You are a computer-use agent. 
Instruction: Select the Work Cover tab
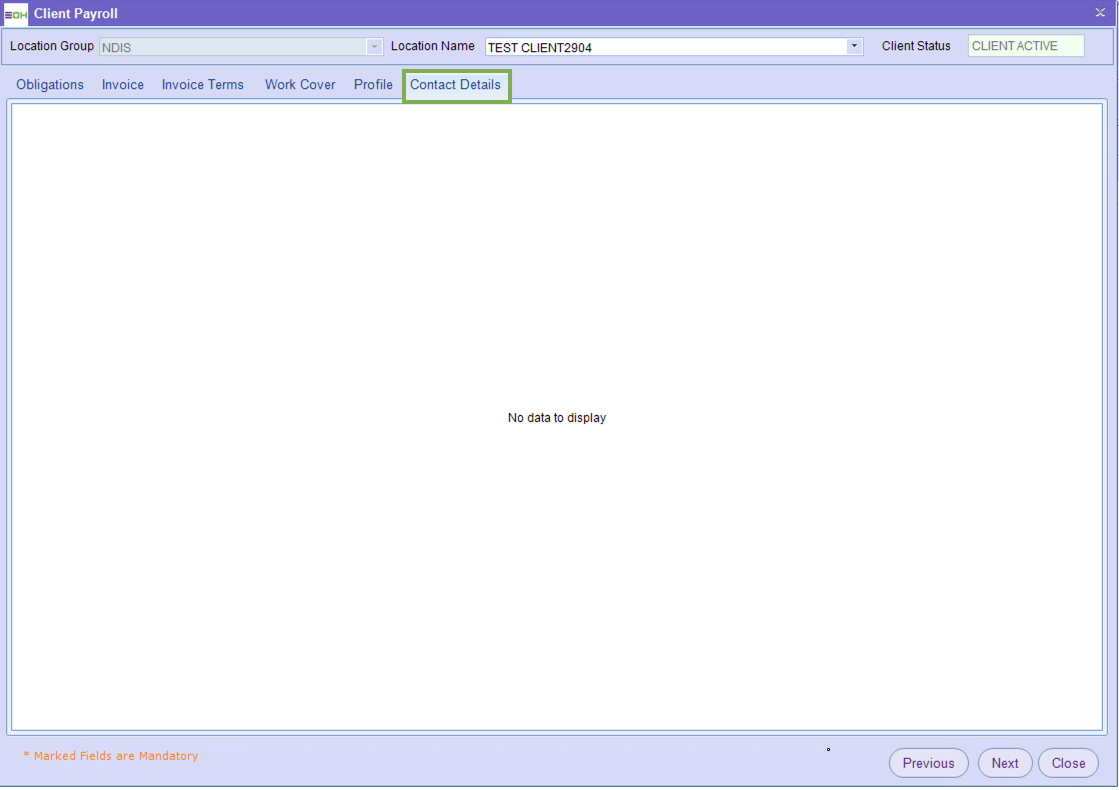point(300,85)
